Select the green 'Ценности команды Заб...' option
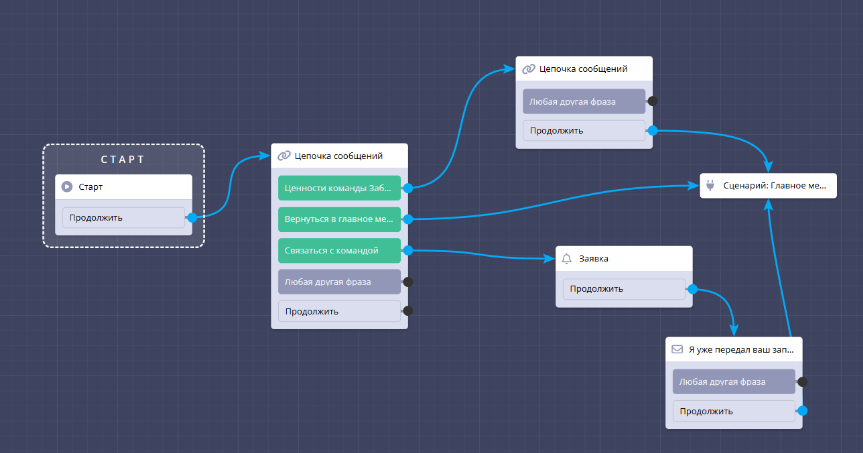The height and width of the screenshot is (453, 863). click(x=339, y=186)
